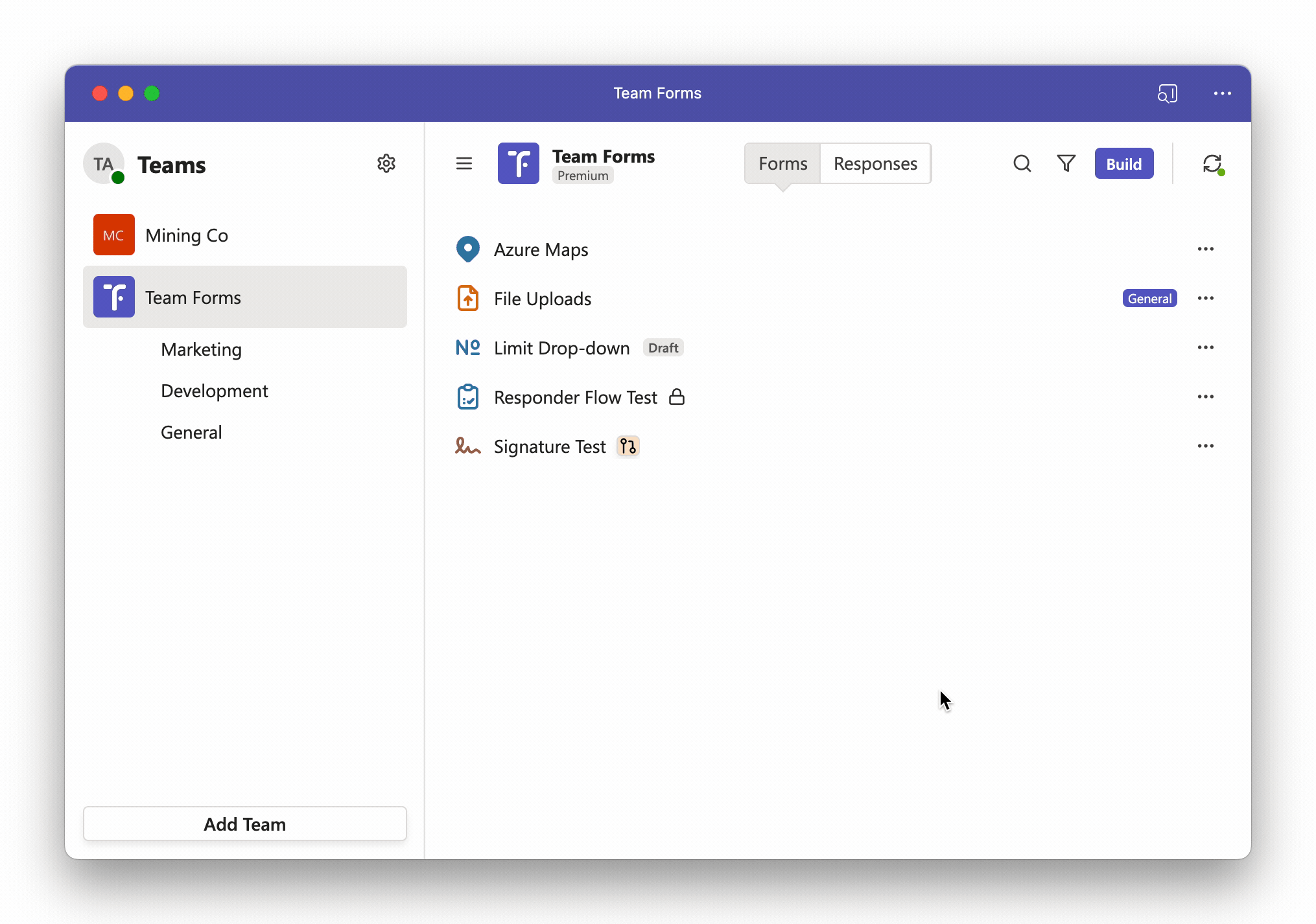Viewport: 1316px width, 924px height.
Task: Select the Mining Co team
Action: click(x=245, y=235)
